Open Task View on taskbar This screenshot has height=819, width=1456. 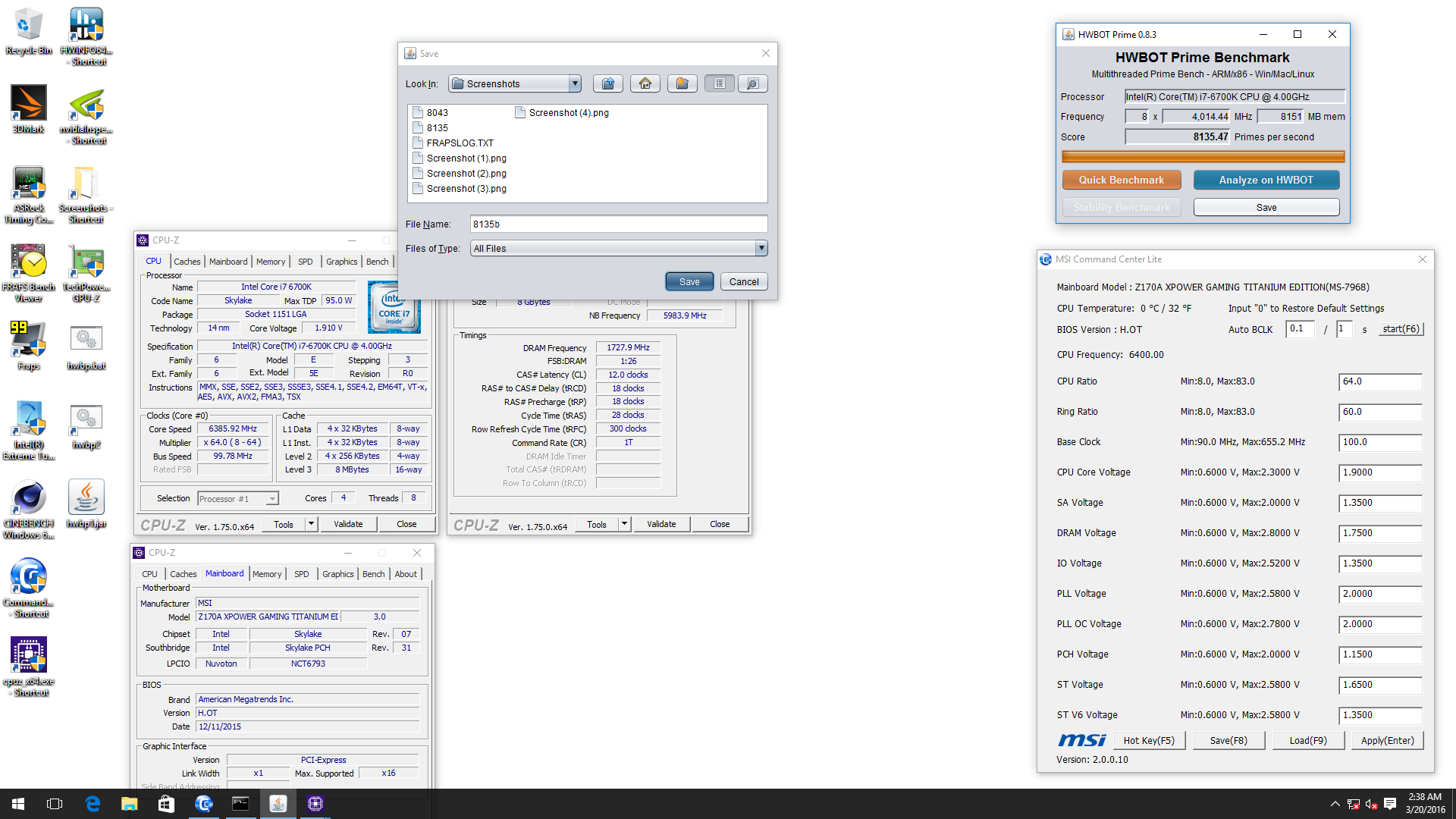[55, 804]
